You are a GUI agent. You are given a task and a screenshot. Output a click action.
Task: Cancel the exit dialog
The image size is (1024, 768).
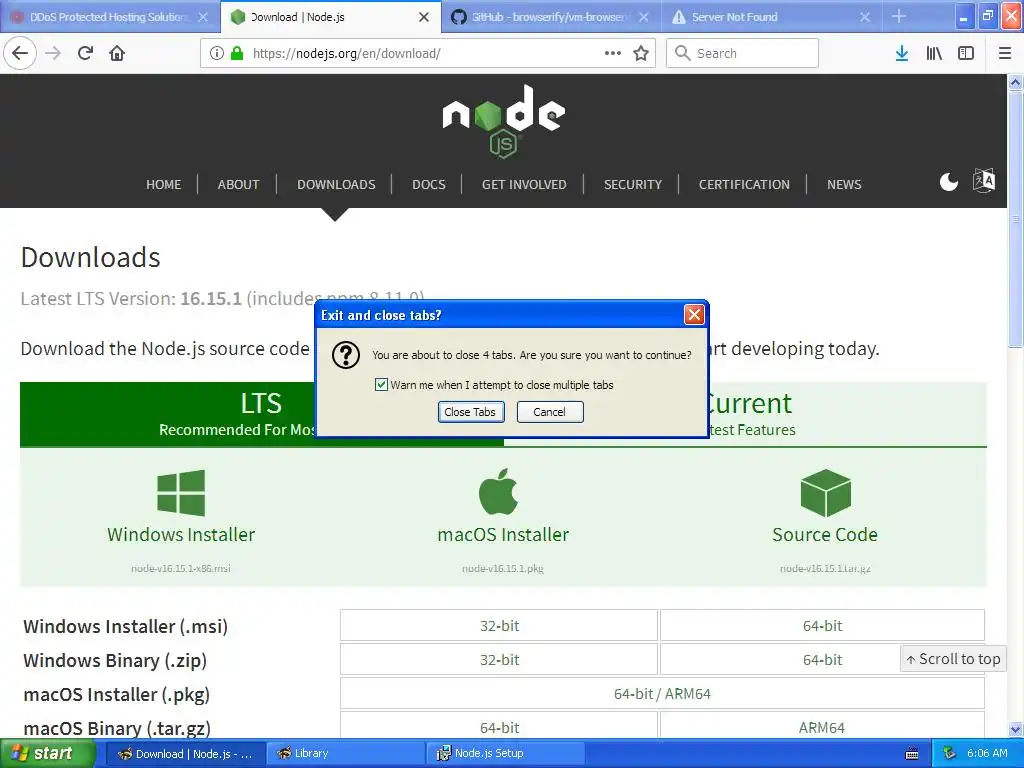pos(550,412)
